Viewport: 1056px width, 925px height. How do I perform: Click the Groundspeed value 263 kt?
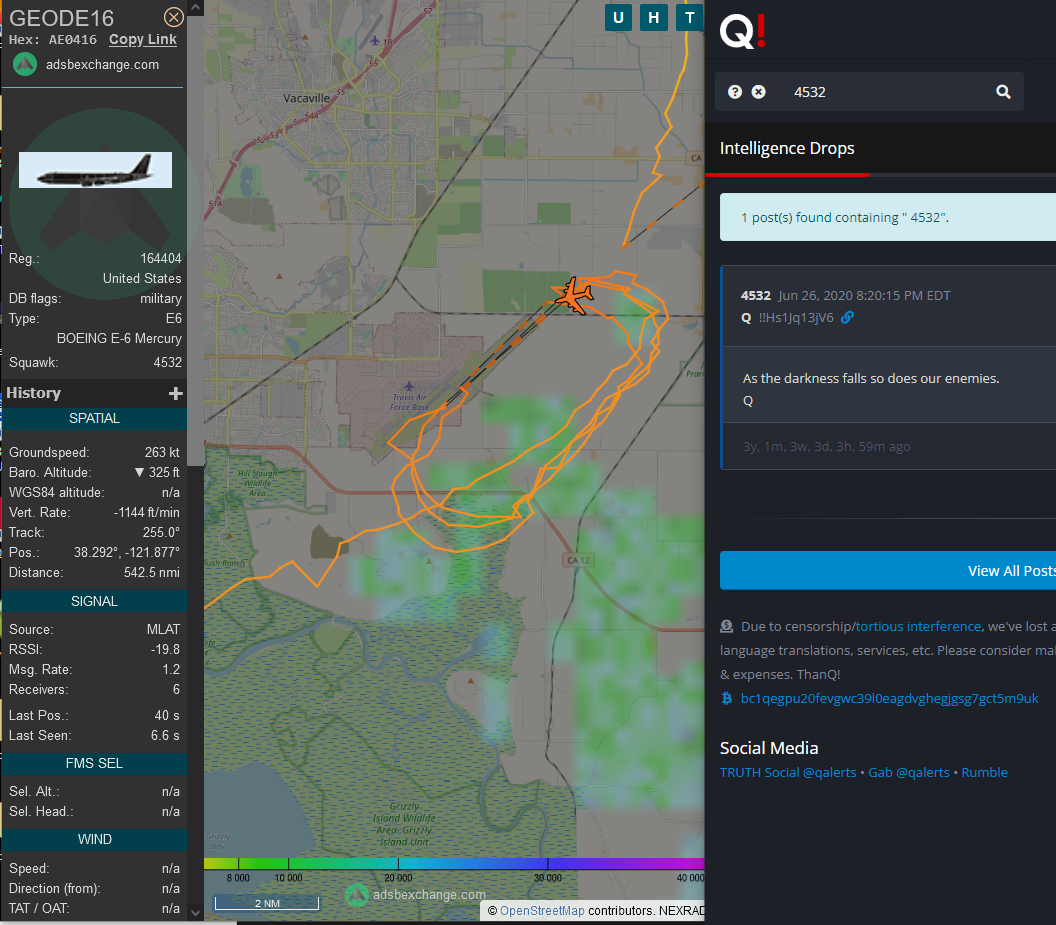click(162, 453)
